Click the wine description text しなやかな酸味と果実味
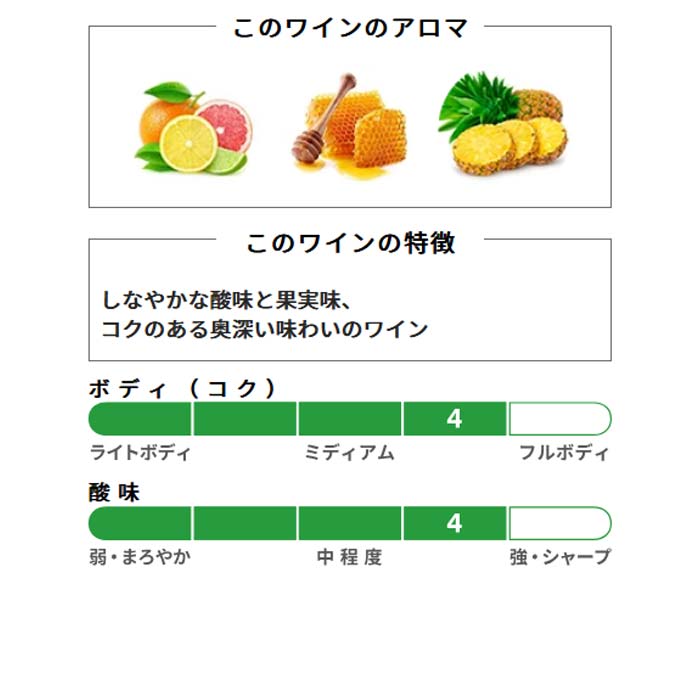The width and height of the screenshot is (700, 700). [x=229, y=299]
